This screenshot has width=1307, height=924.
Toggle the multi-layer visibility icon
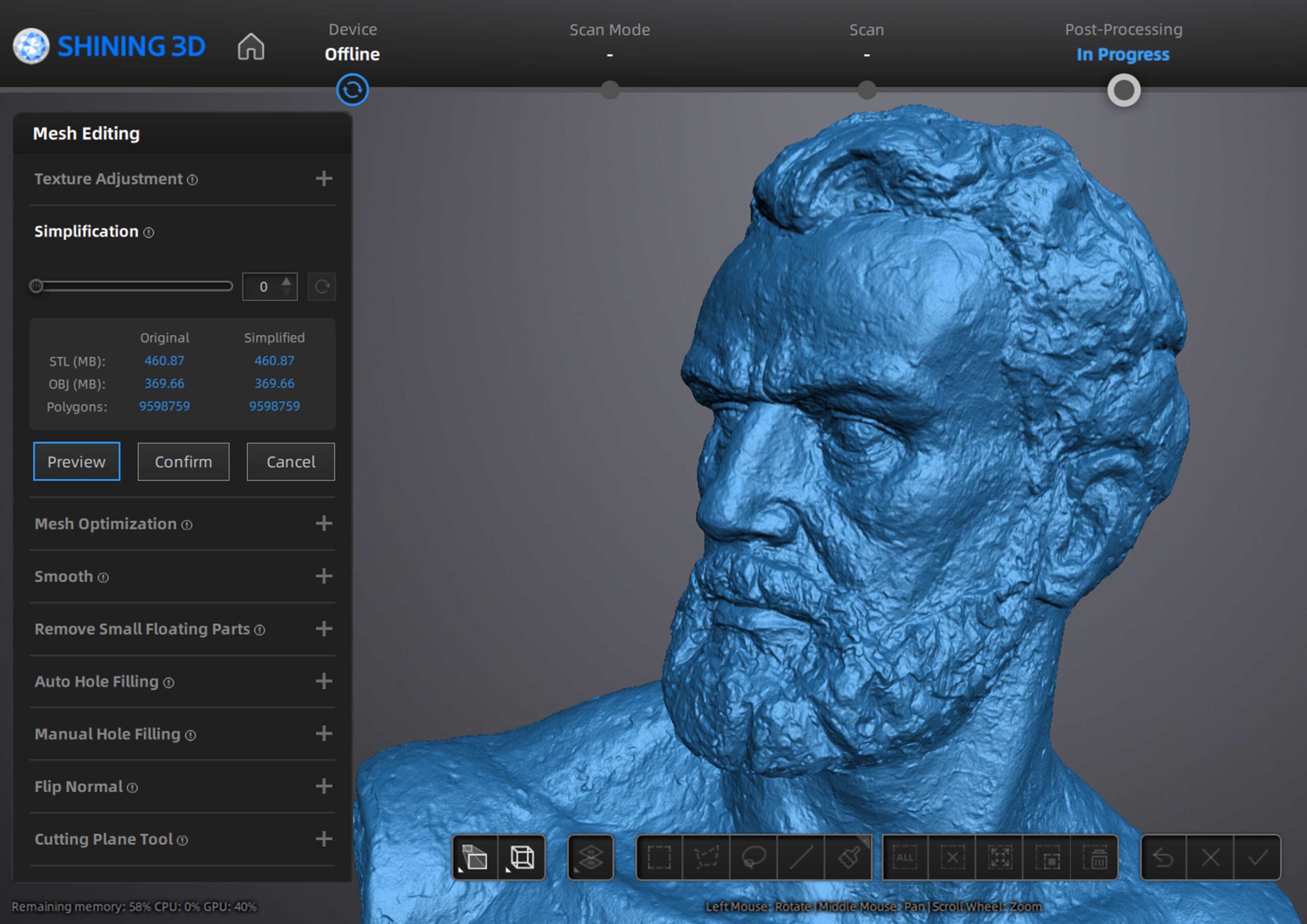point(590,857)
